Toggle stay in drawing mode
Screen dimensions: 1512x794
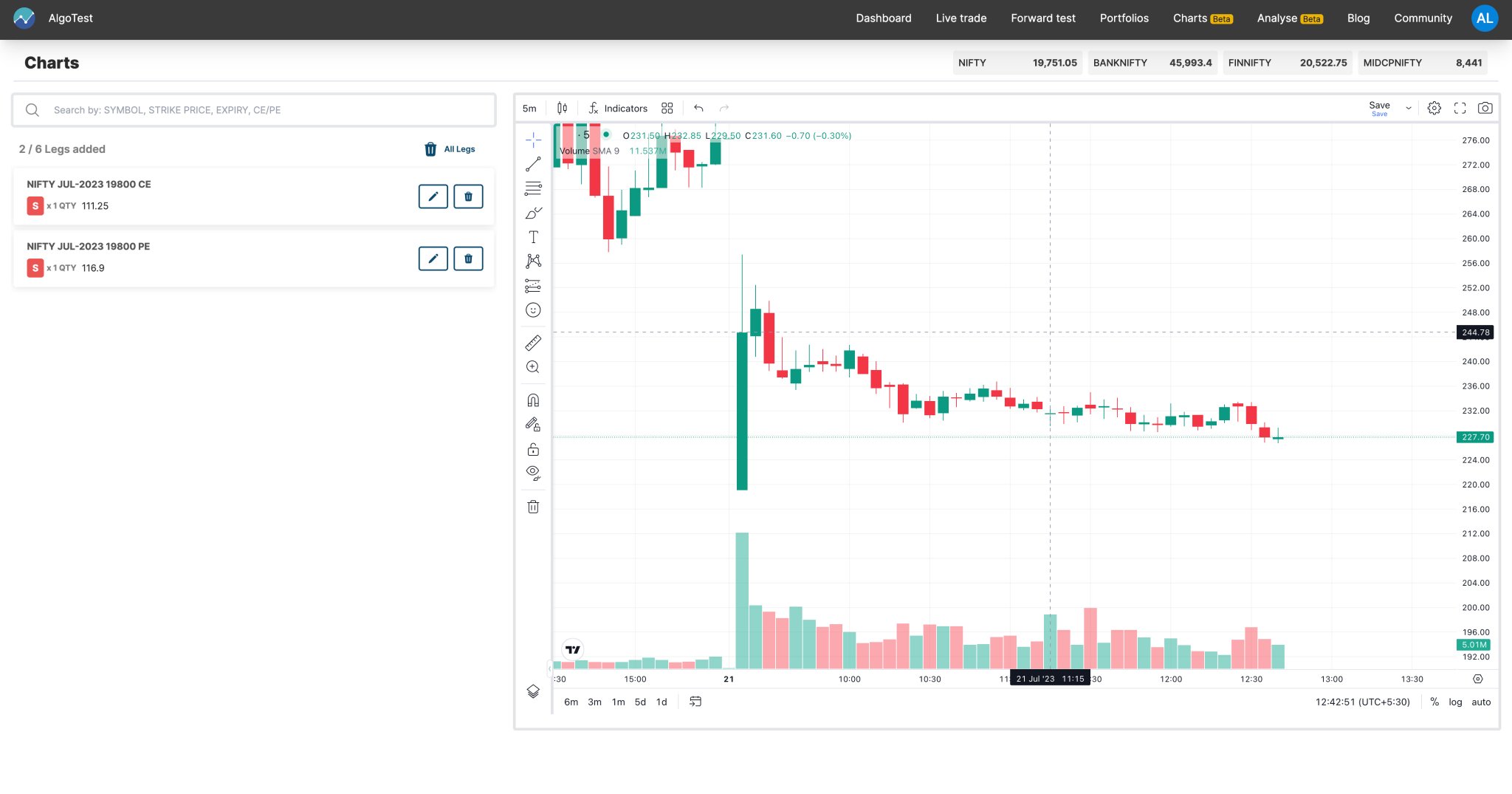click(x=533, y=425)
